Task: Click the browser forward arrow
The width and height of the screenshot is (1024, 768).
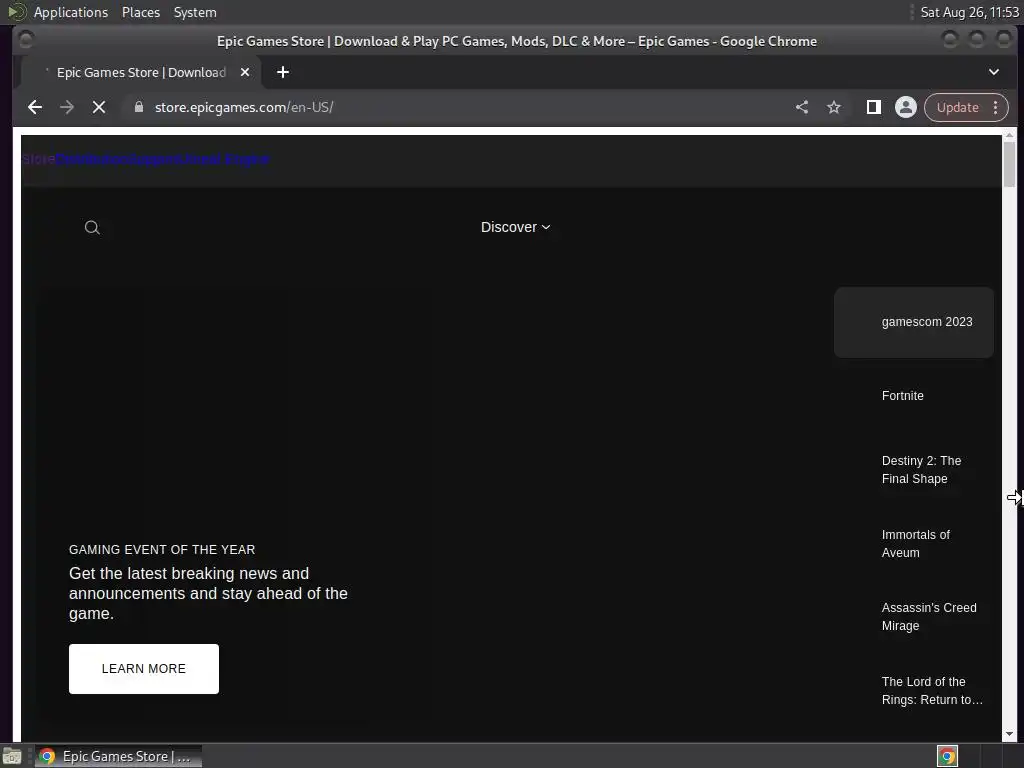Action: click(x=67, y=107)
